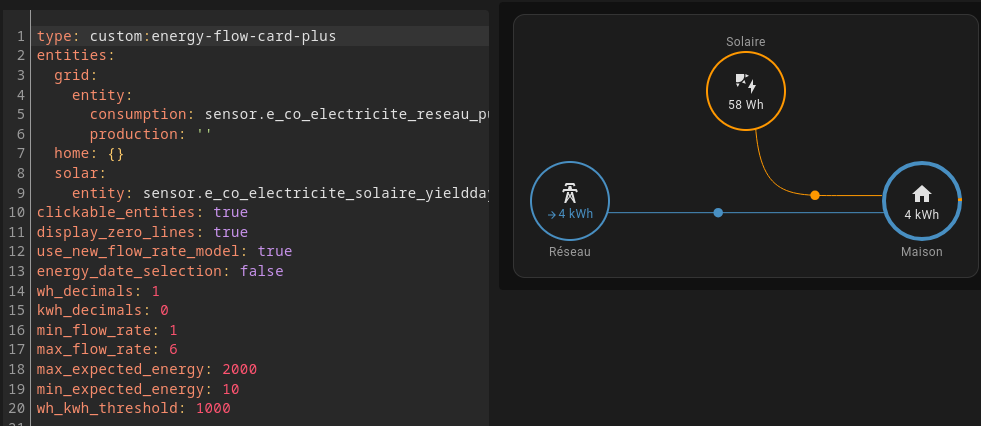Click the empty braces after home key
981x426 pixels.
click(x=116, y=153)
